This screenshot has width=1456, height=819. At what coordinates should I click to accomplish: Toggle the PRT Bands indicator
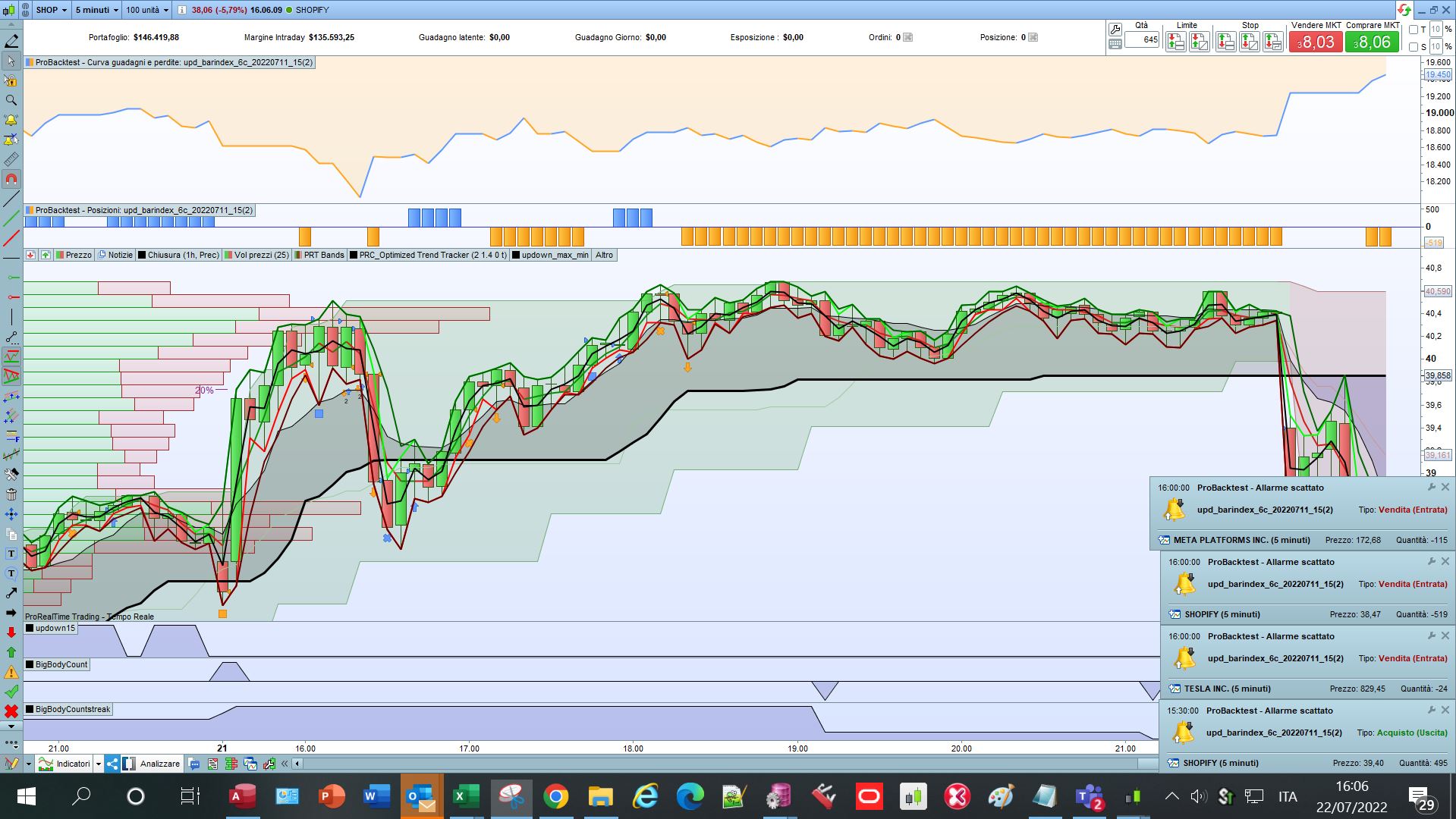[319, 255]
